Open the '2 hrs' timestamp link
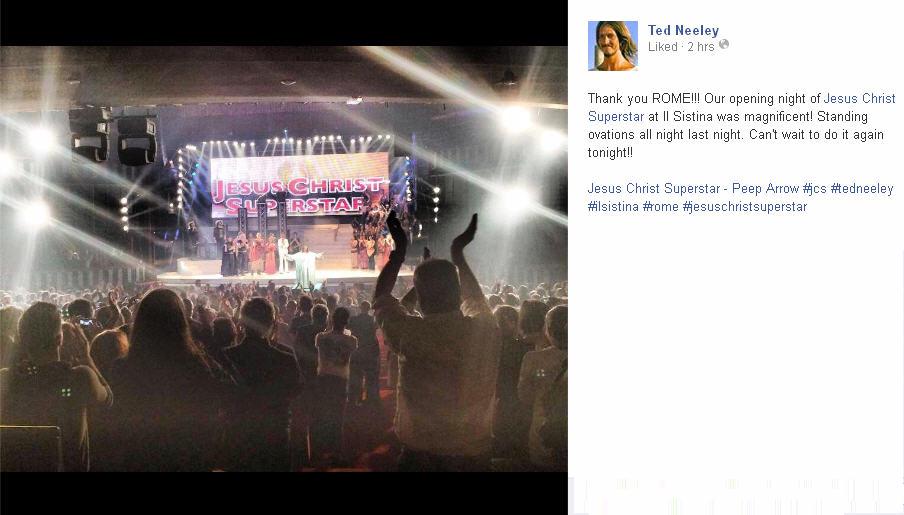The image size is (904, 515). pyautogui.click(x=700, y=47)
